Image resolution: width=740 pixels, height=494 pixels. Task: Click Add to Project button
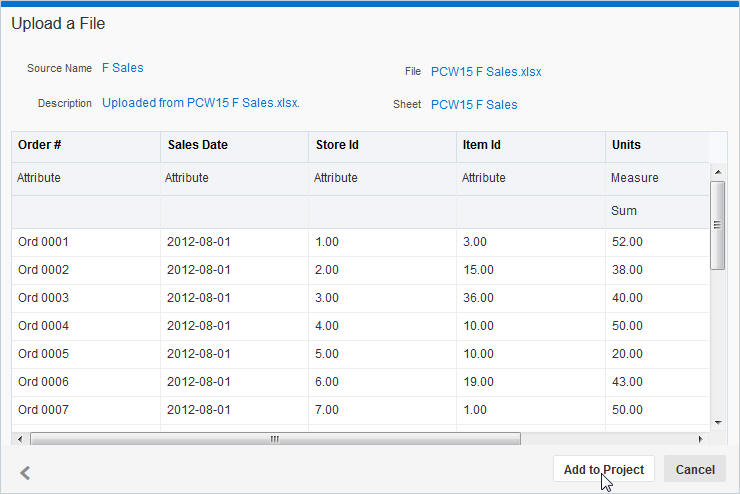pos(604,469)
